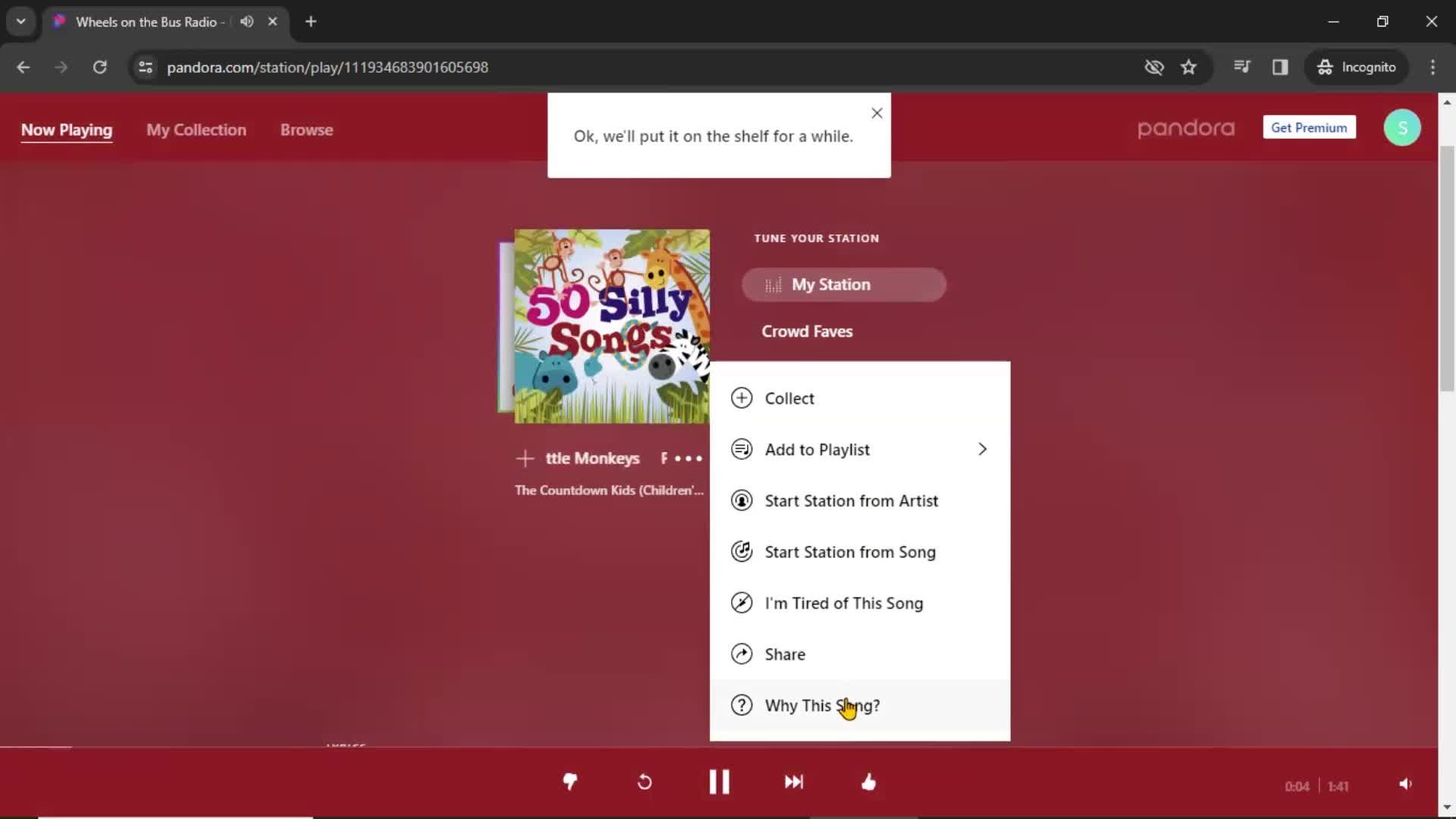1456x819 pixels.
Task: Click Now Playing tab
Action: point(67,129)
